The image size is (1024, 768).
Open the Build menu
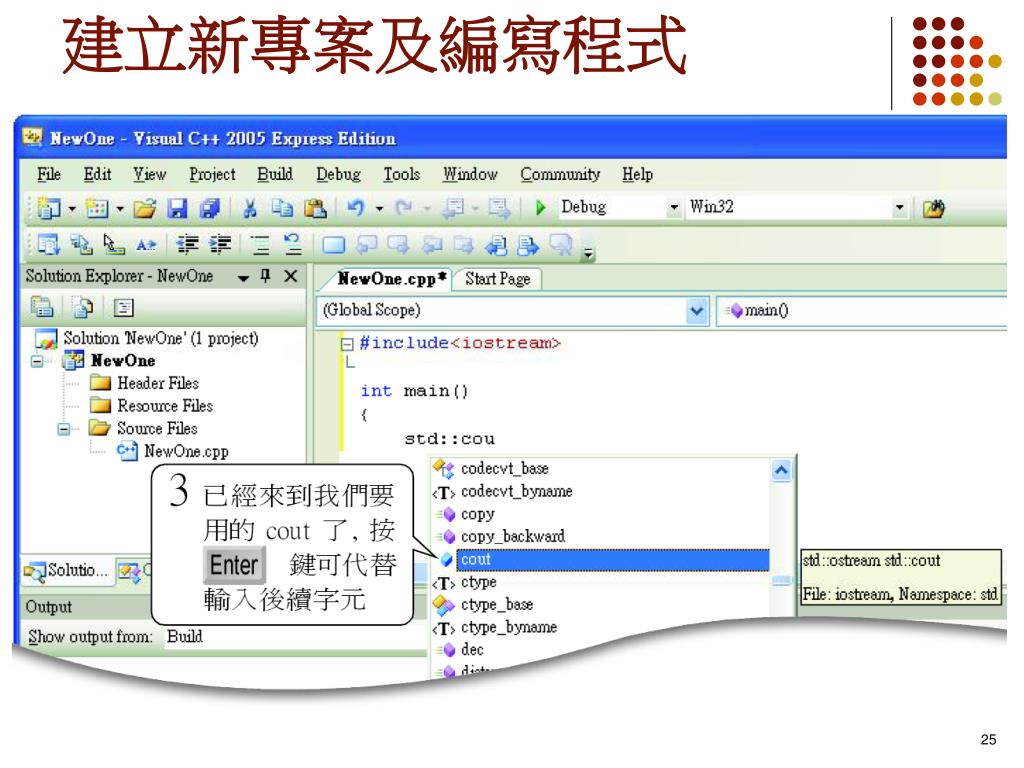coord(275,174)
